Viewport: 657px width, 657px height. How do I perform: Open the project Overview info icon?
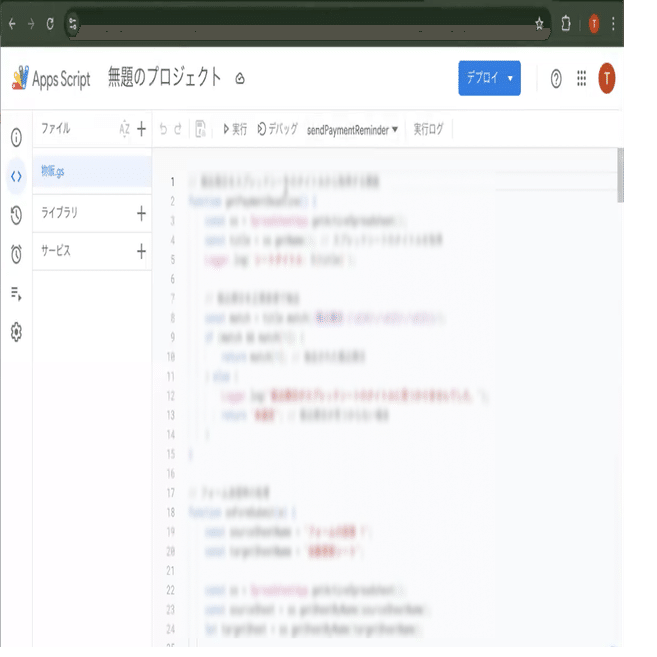pos(16,137)
